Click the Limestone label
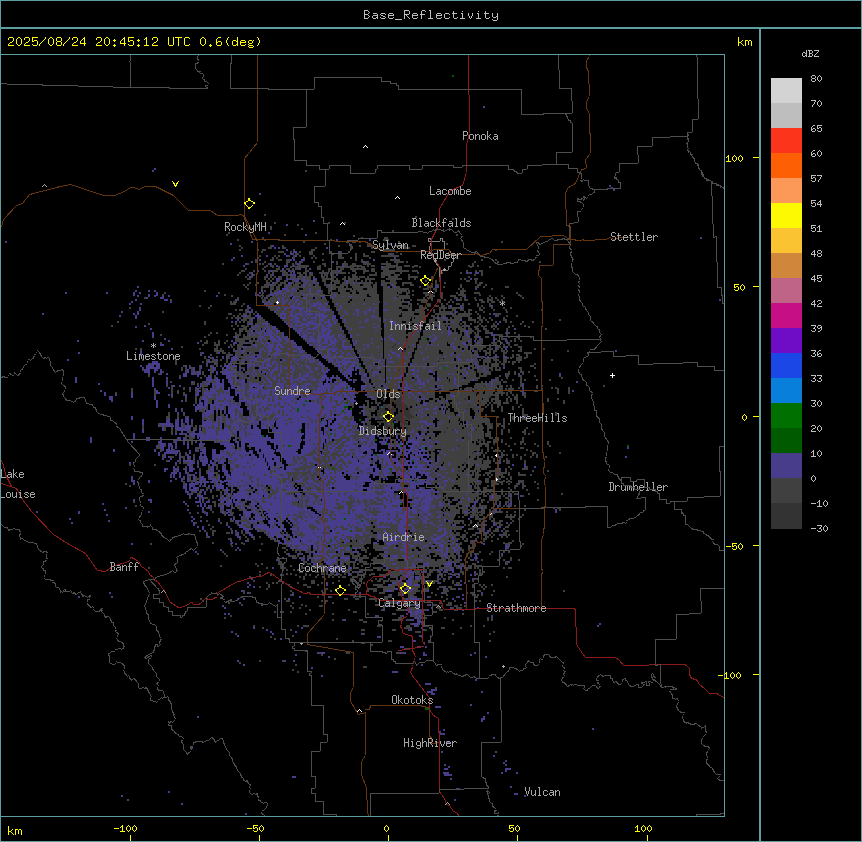 tap(153, 356)
